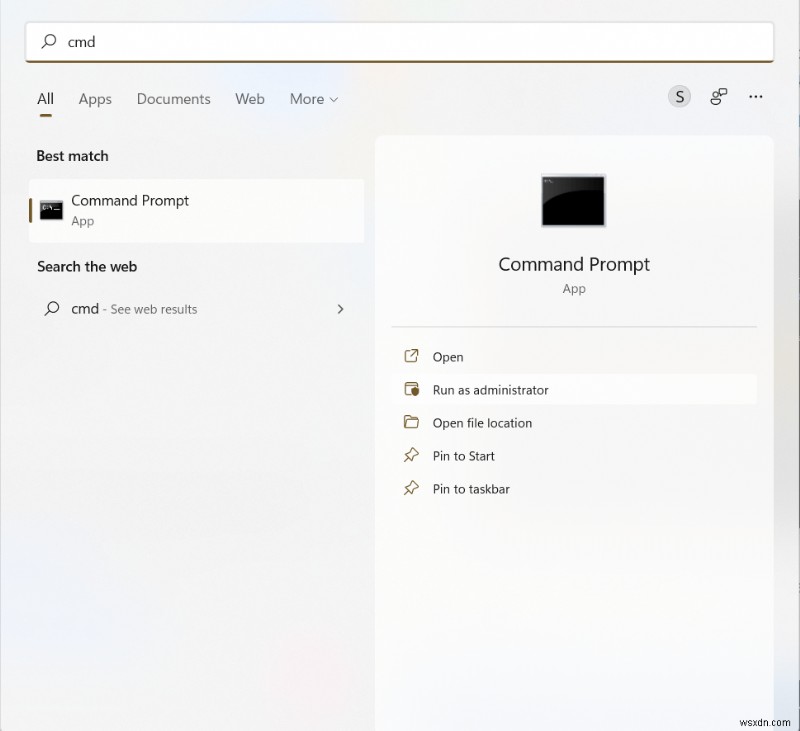Screen dimensions: 800x731
Task: Click the large Command Prompt icon in preview panel
Action: click(573, 200)
